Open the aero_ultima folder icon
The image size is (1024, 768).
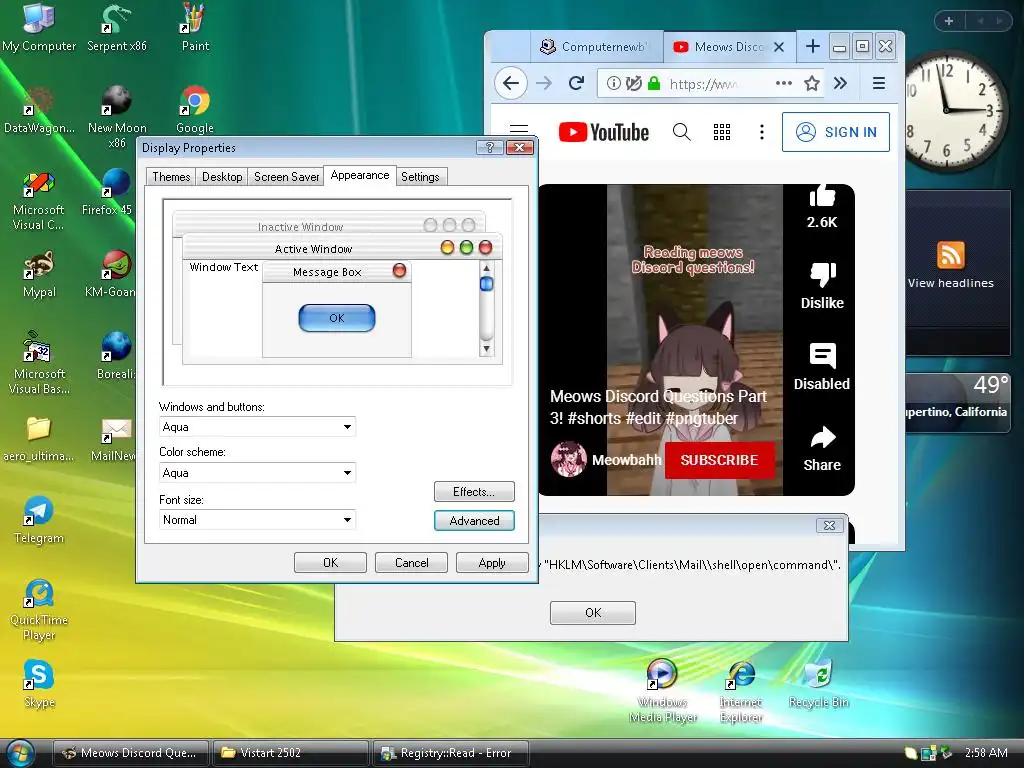[39, 439]
